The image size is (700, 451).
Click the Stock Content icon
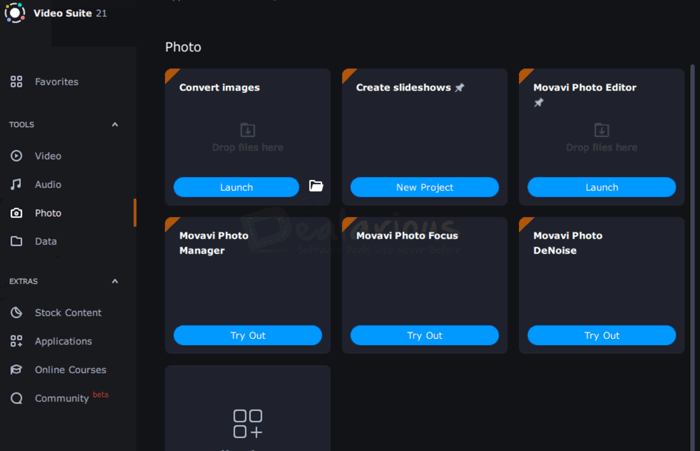tap(17, 313)
